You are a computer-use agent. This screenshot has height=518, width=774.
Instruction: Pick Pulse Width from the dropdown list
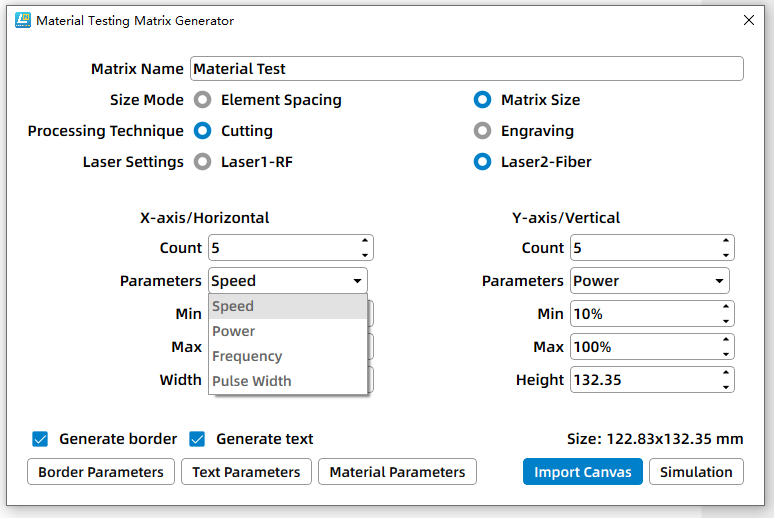252,381
